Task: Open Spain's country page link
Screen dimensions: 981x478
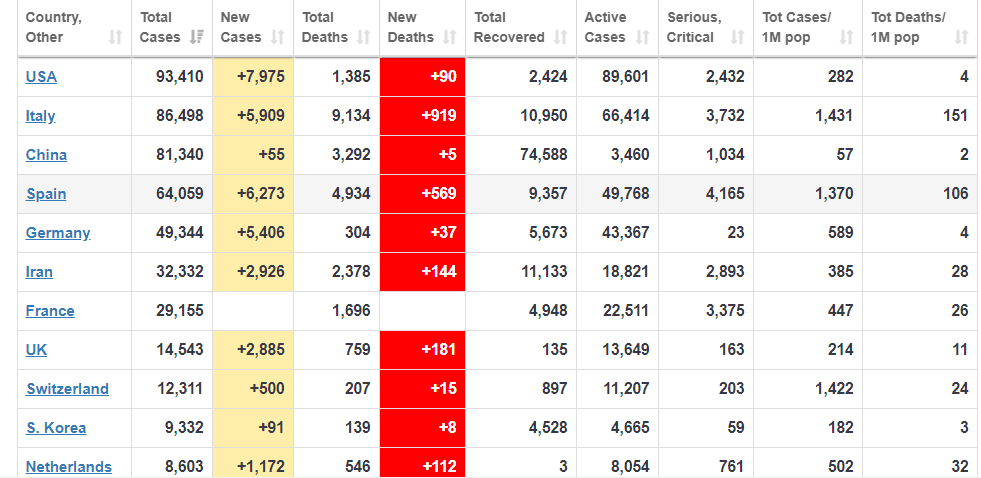Action: [46, 194]
